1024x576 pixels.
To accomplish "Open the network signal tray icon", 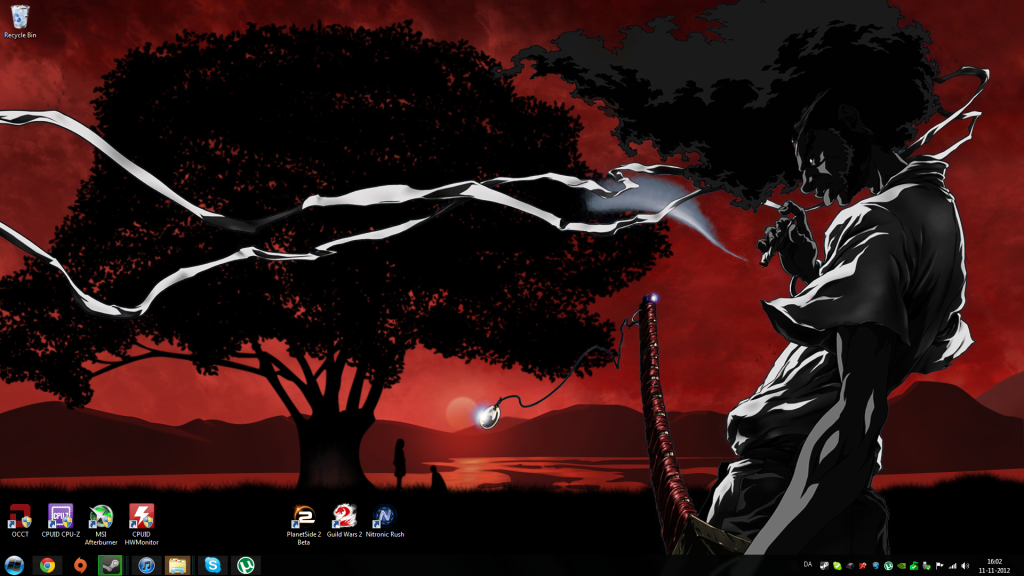I will tap(953, 566).
